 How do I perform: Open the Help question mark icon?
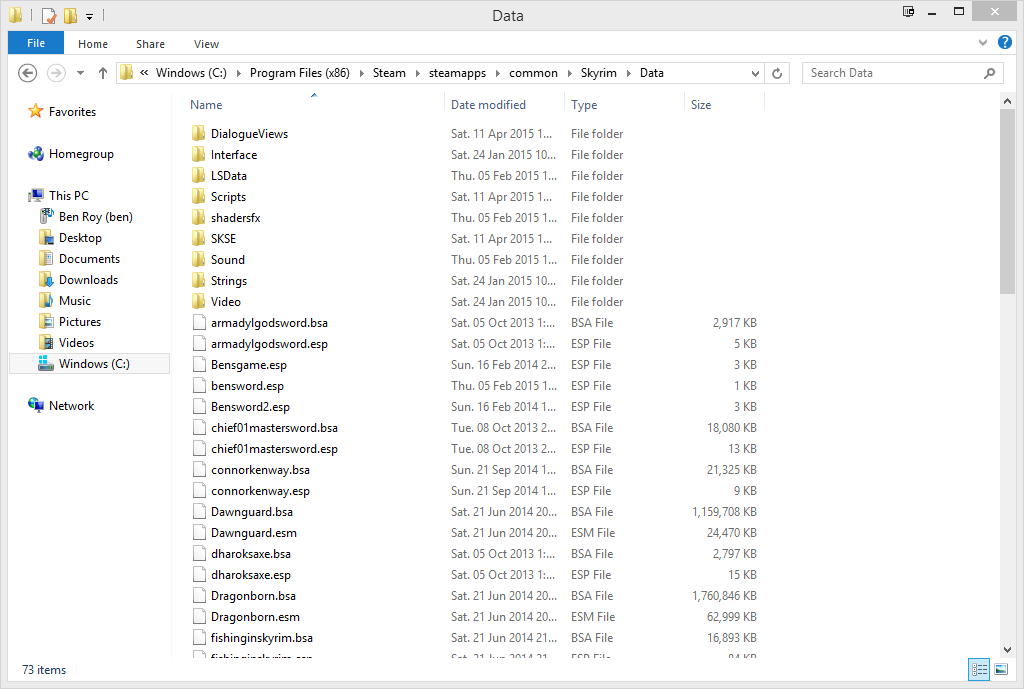pyautogui.click(x=1005, y=43)
